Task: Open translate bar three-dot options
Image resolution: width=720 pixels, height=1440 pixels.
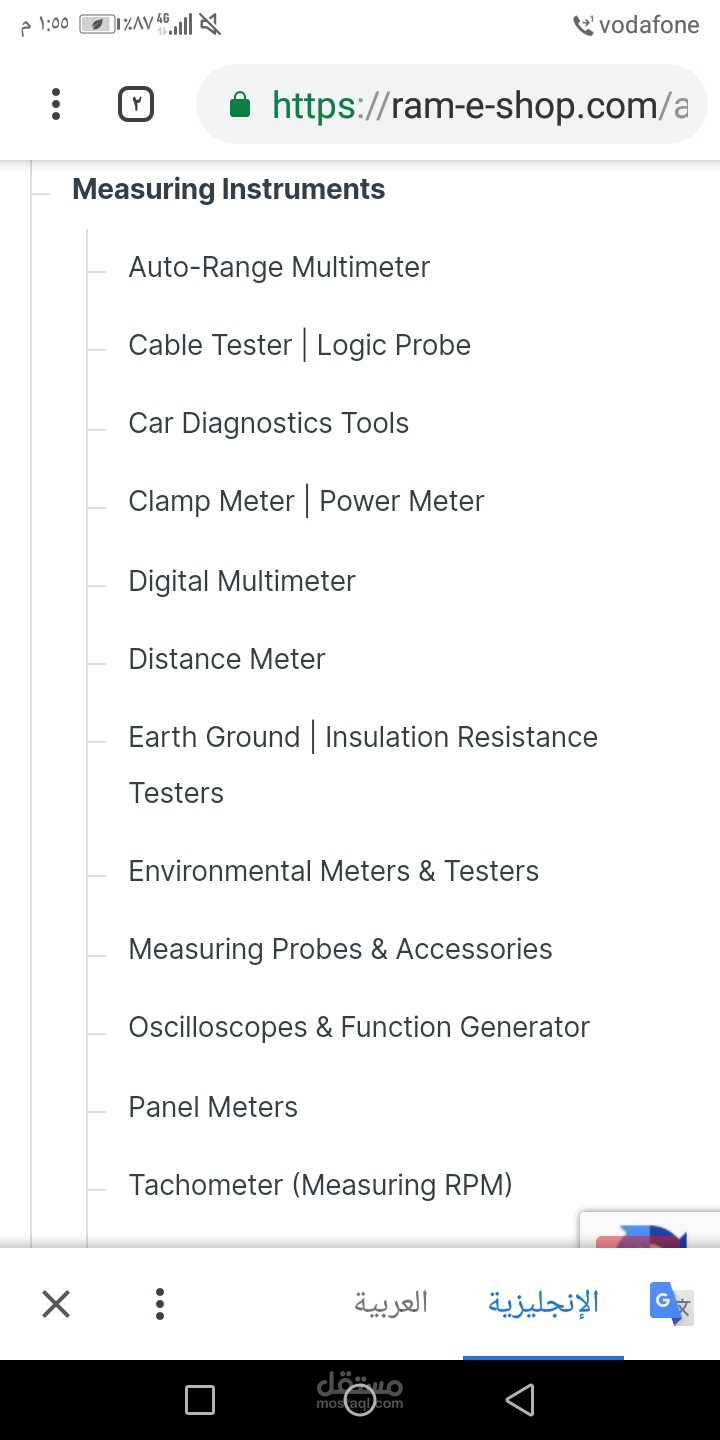Action: point(160,1303)
